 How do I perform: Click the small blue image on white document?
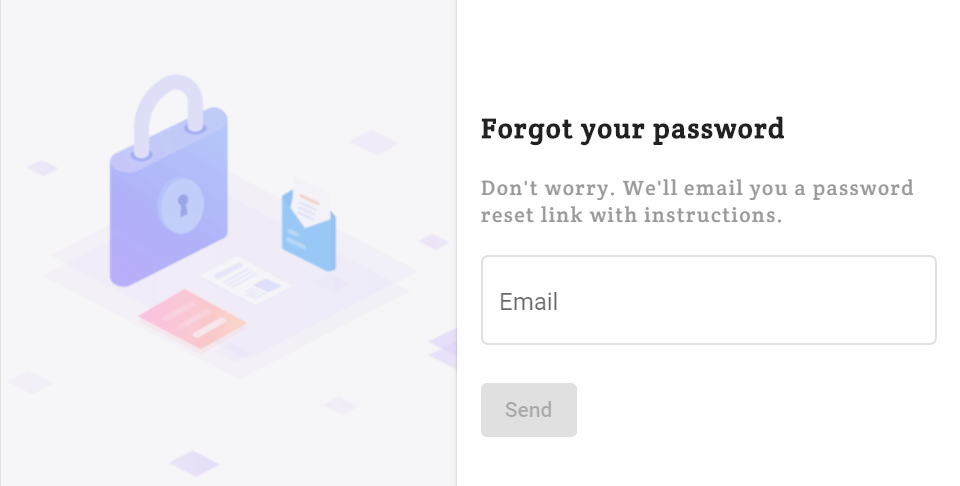pyautogui.click(x=267, y=285)
